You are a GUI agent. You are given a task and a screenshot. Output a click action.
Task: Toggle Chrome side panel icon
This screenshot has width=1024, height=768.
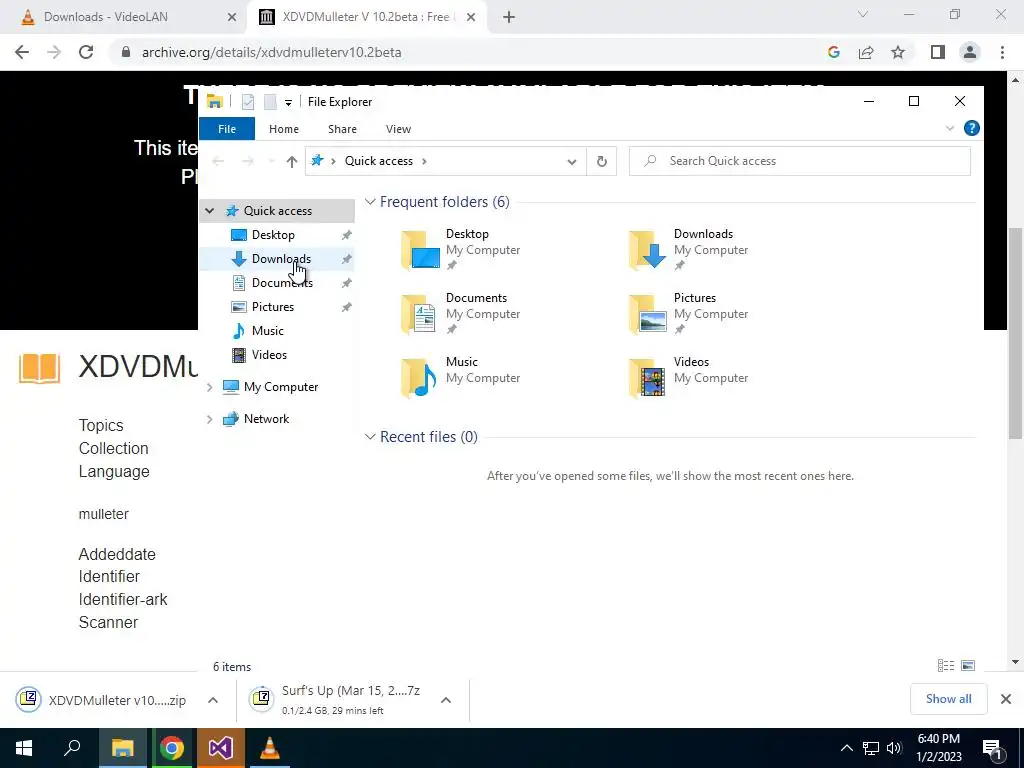point(938,52)
